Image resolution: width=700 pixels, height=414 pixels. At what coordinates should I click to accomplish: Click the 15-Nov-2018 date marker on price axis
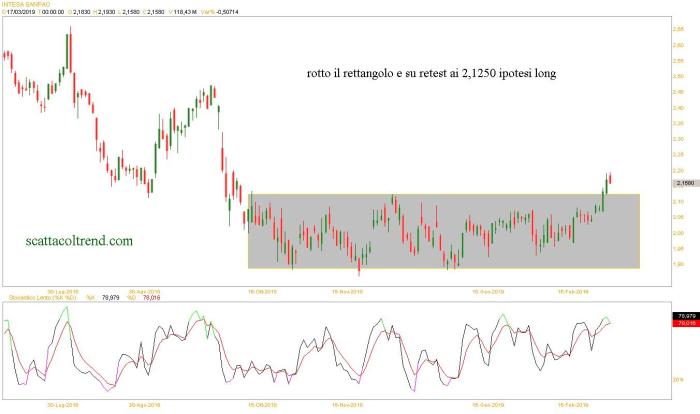coord(347,290)
